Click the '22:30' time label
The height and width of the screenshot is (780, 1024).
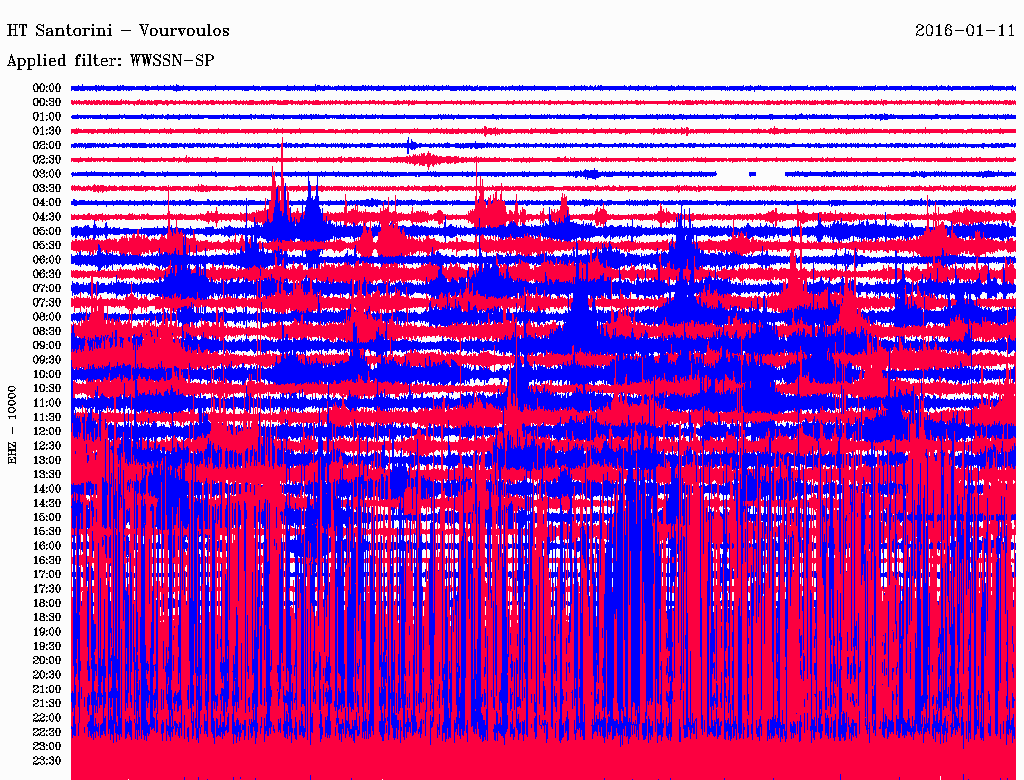[47, 732]
